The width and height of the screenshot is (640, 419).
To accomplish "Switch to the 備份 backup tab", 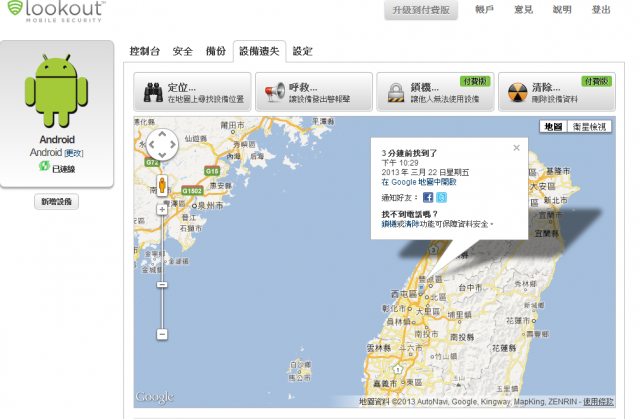I will tap(216, 51).
